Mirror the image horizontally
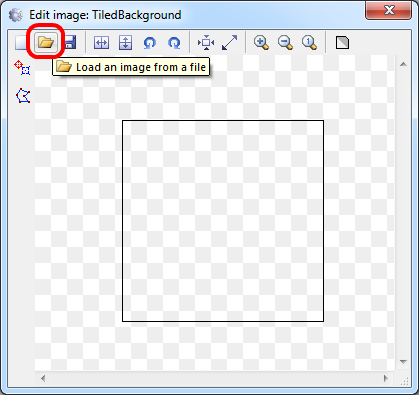Image resolution: width=419 pixels, height=395 pixels. [101, 43]
